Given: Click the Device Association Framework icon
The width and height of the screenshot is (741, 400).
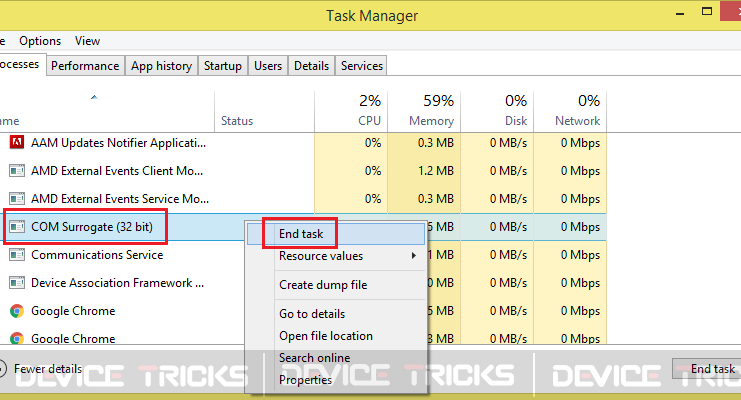Looking at the screenshot, I should pos(17,283).
